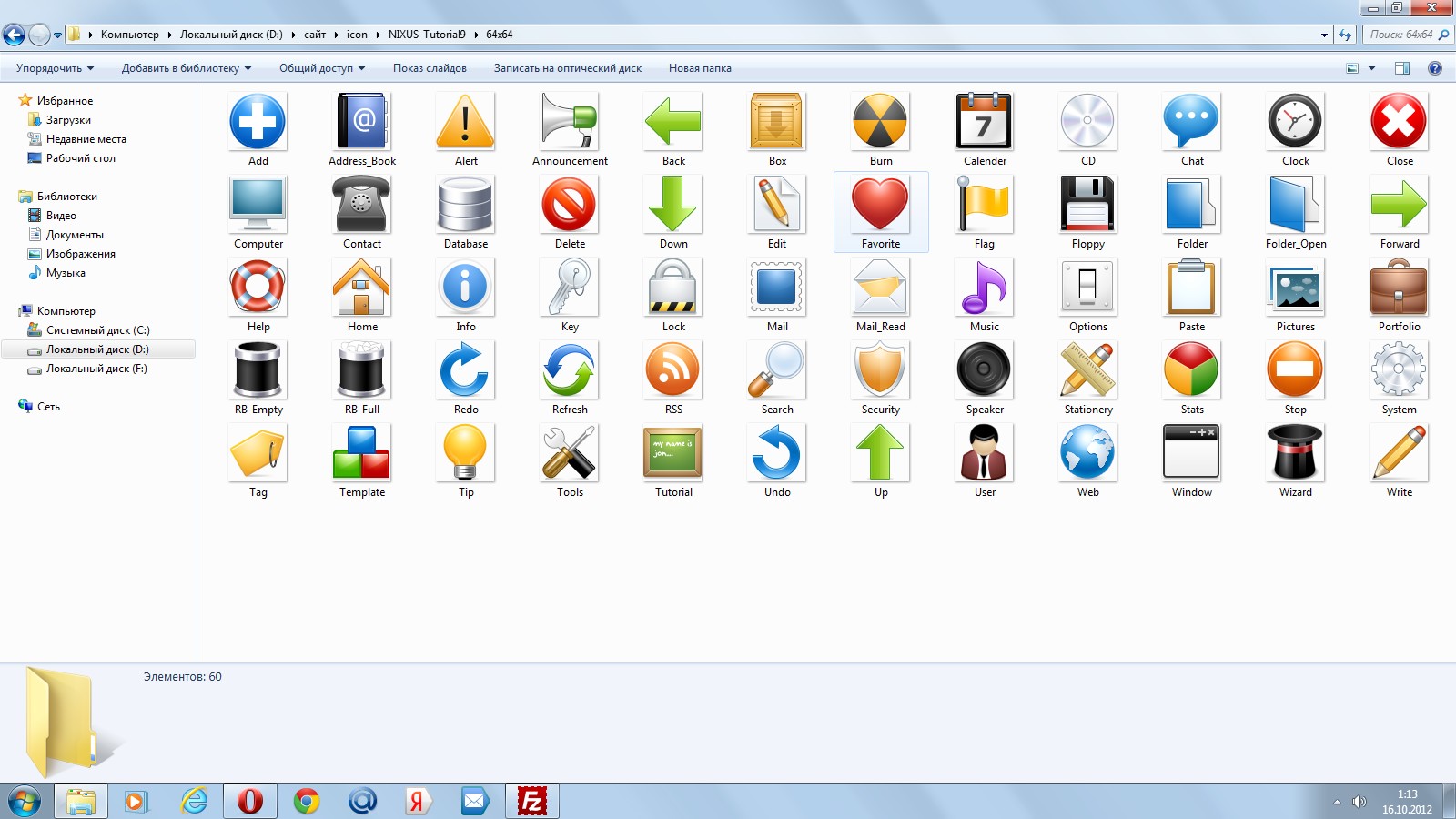Select the Chat bubble icon file
Viewport: 1456px width, 819px height.
click(x=1192, y=130)
